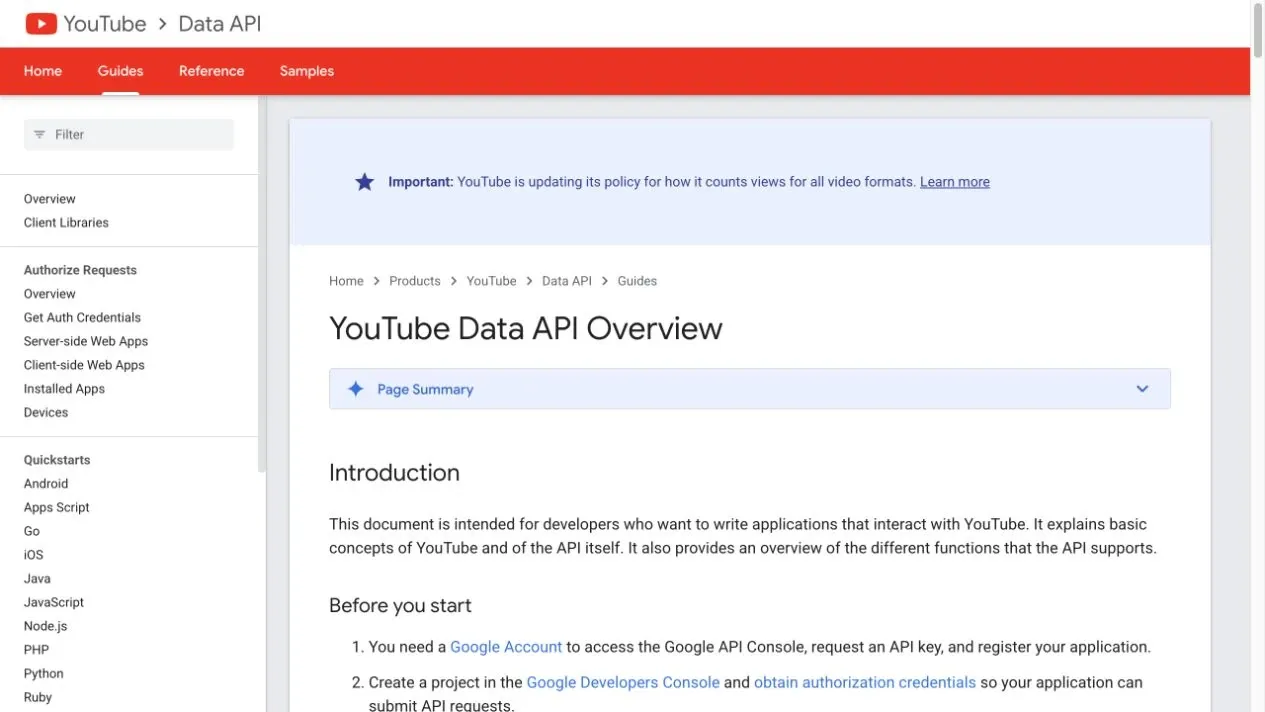1265x712 pixels.
Task: Click the Introduction heading
Action: [x=394, y=473]
